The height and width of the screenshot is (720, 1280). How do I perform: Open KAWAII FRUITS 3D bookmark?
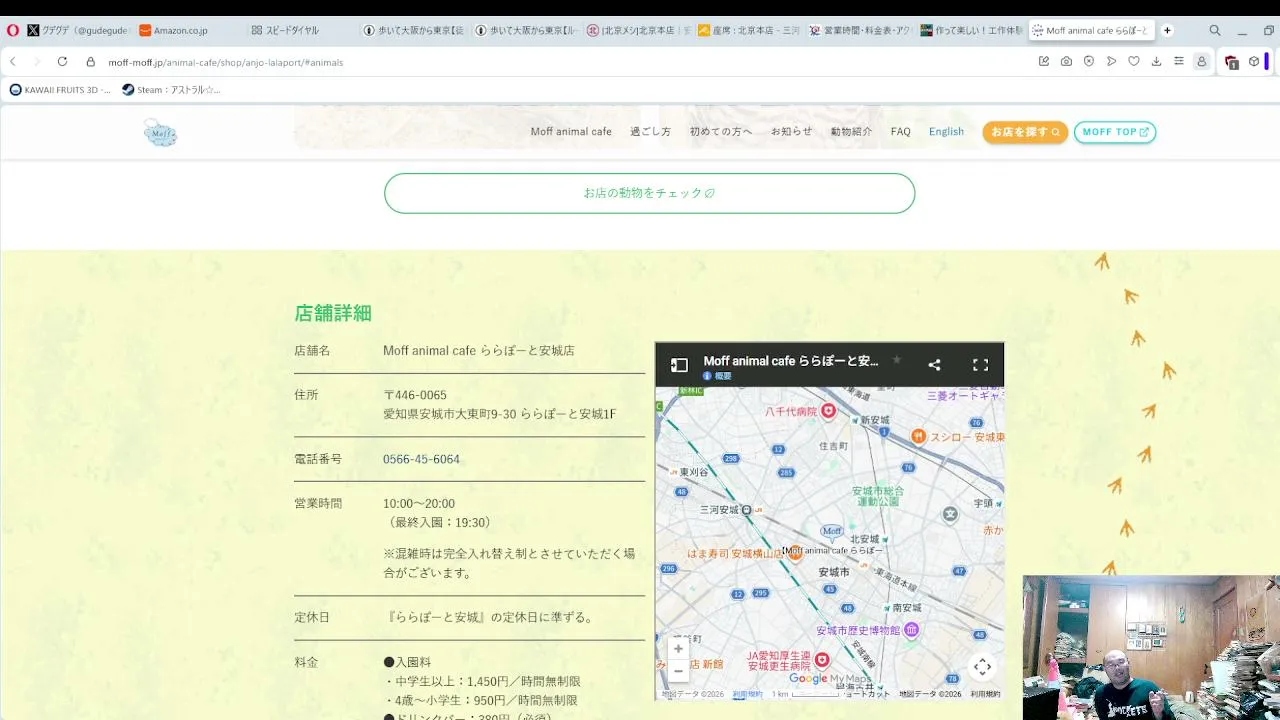60,90
